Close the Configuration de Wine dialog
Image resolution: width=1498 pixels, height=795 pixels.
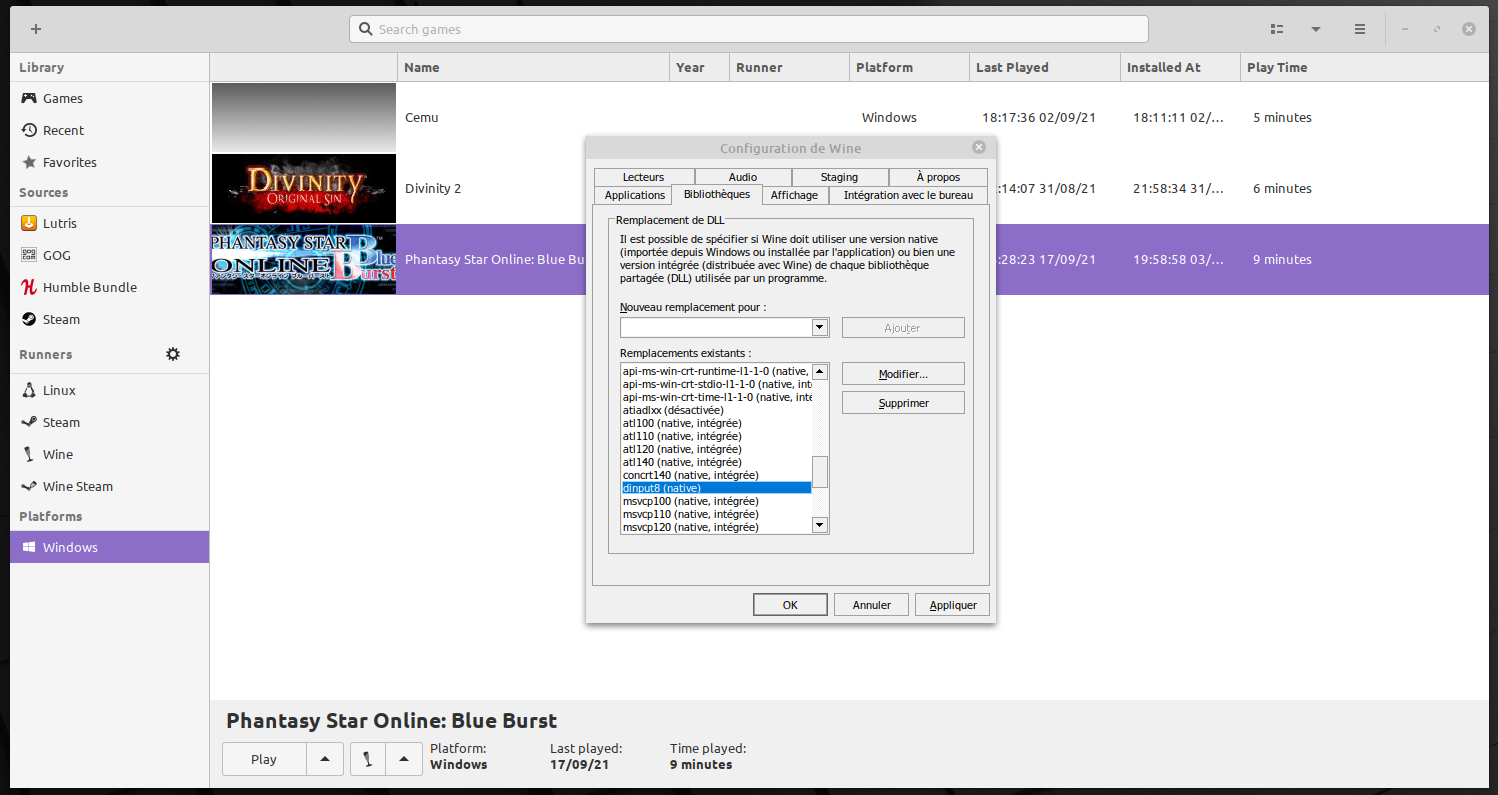pyautogui.click(x=979, y=148)
